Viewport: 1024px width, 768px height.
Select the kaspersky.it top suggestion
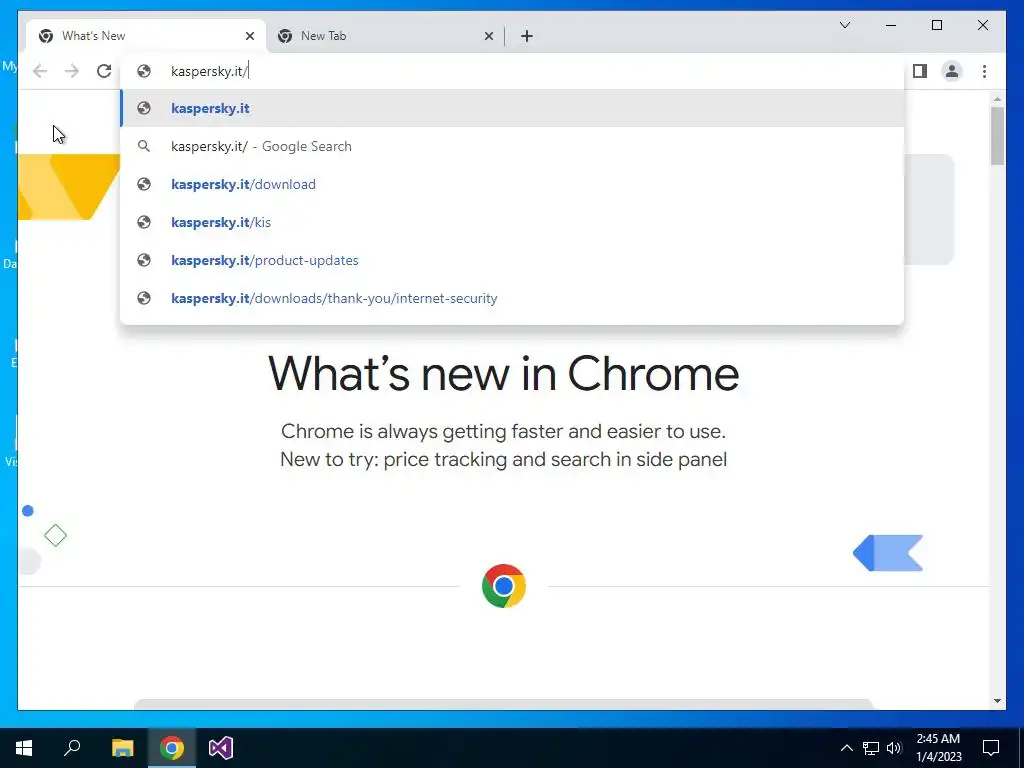[x=513, y=108]
